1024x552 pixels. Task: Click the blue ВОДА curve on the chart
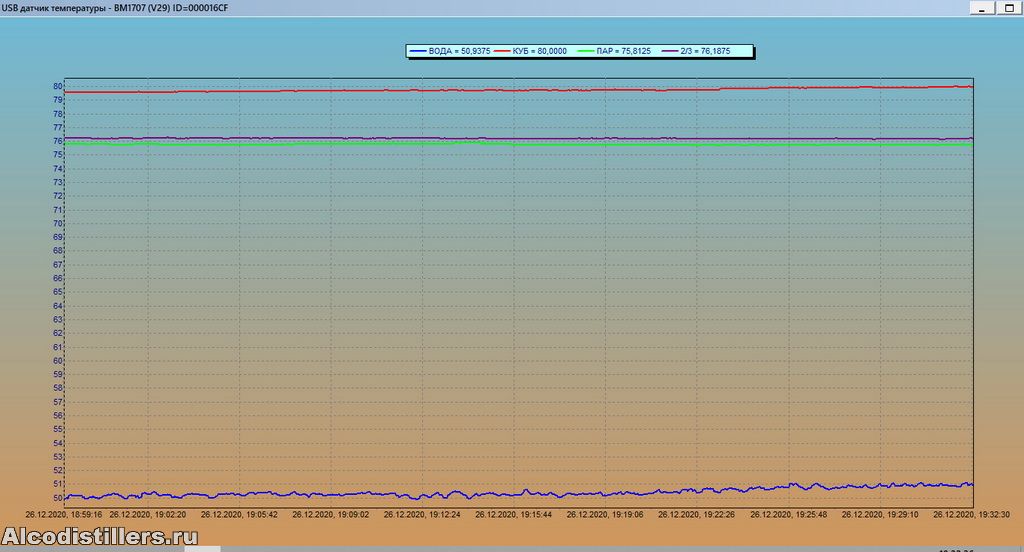pos(500,494)
